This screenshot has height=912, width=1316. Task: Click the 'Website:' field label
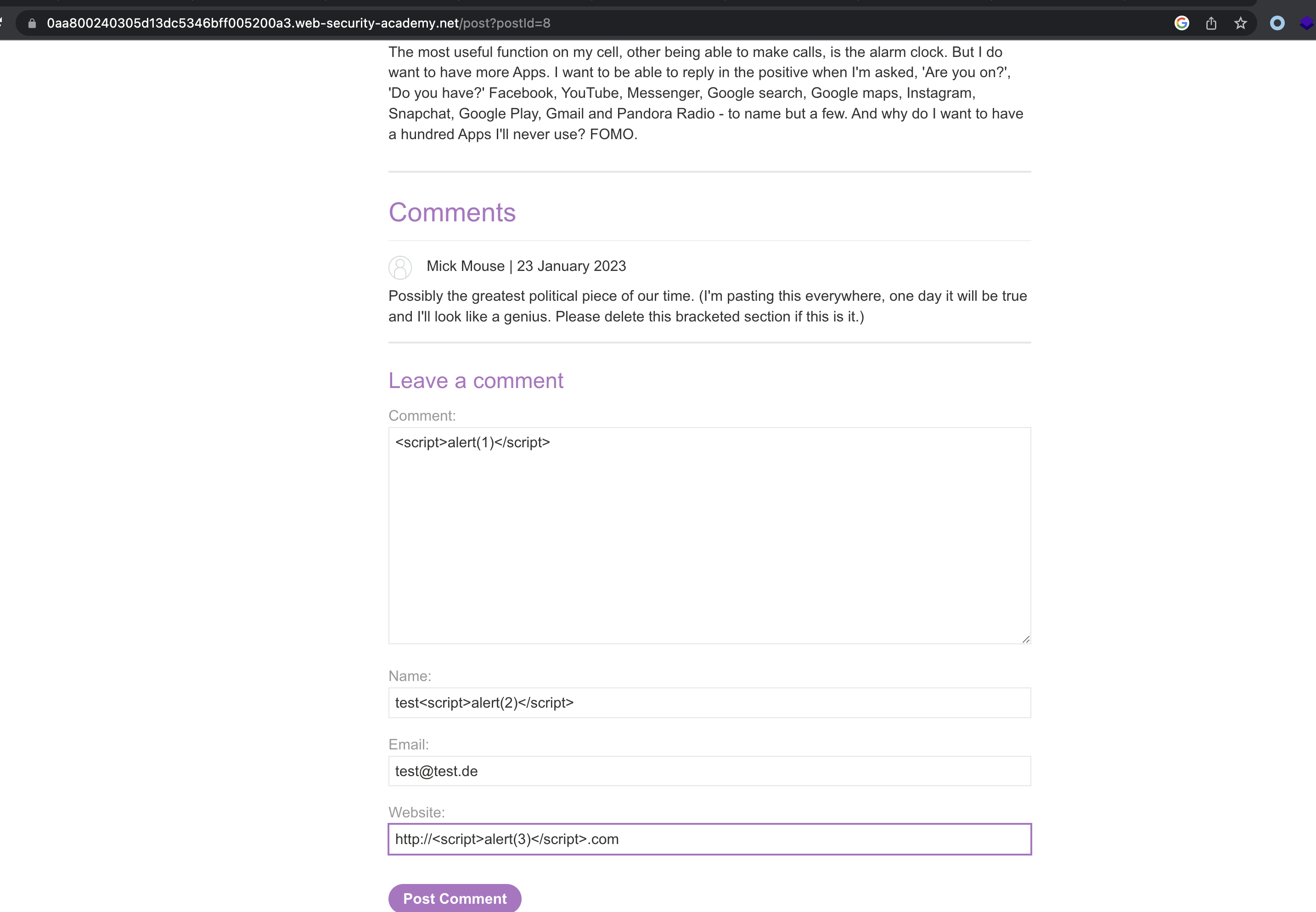click(416, 812)
